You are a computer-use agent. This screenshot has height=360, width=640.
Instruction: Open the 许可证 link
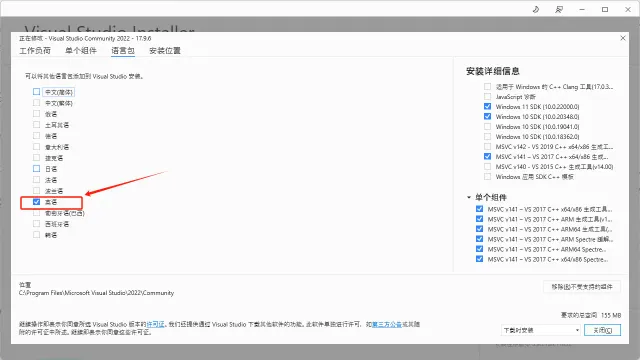155,324
